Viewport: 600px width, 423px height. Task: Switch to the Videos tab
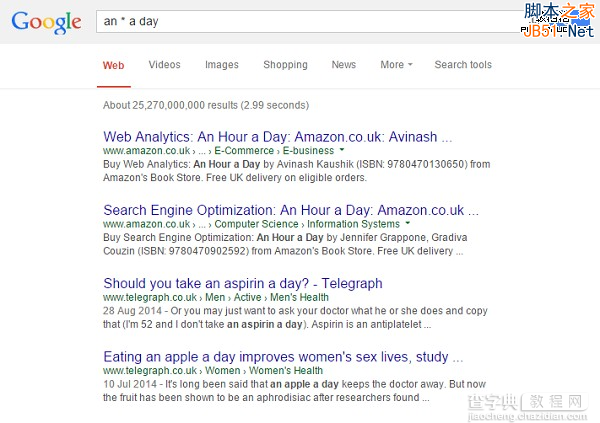tap(165, 65)
